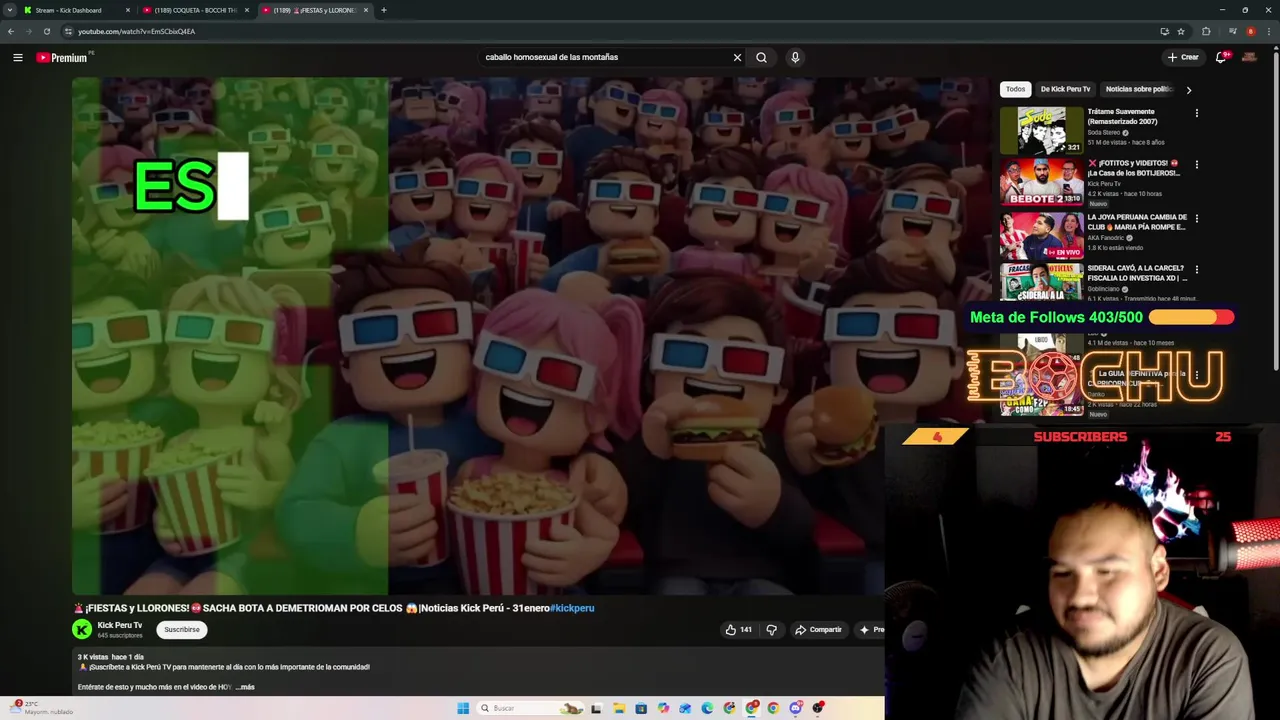Click the Soda Stereo video thumbnail
The height and width of the screenshot is (720, 1280).
click(1042, 130)
